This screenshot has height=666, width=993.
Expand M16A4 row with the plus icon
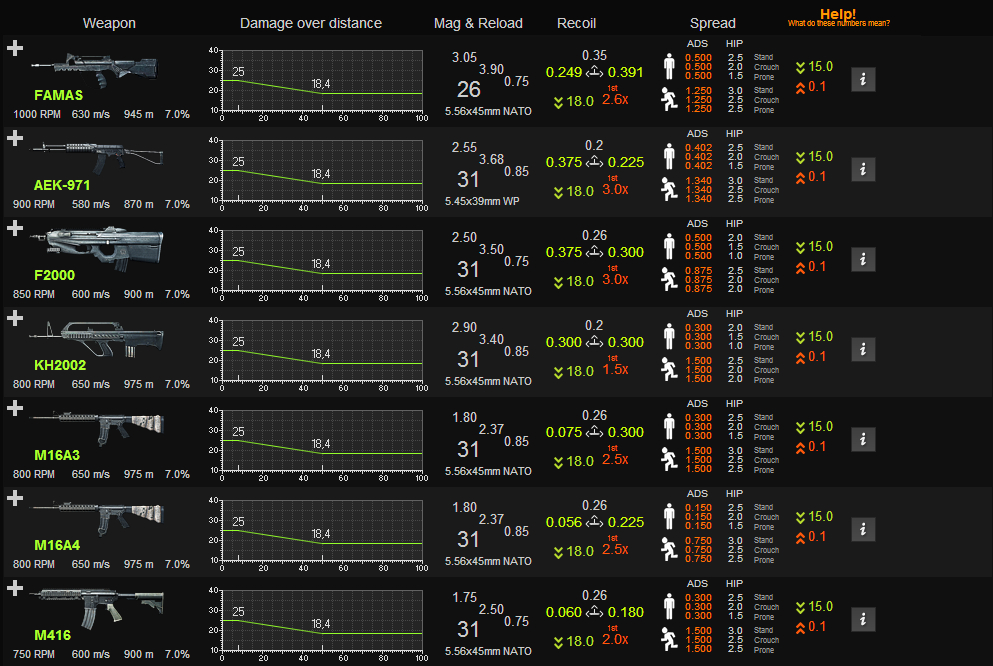point(15,498)
